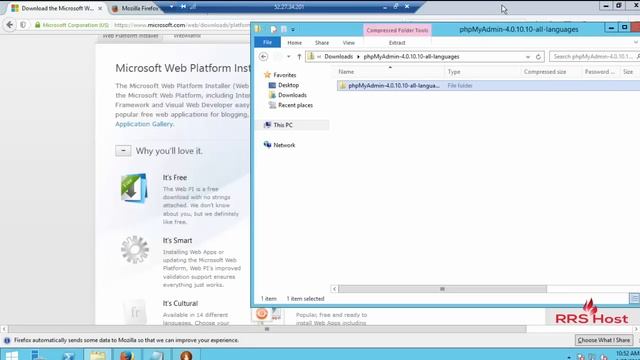
Task: Select This PC in the navigation pane
Action: 282,125
